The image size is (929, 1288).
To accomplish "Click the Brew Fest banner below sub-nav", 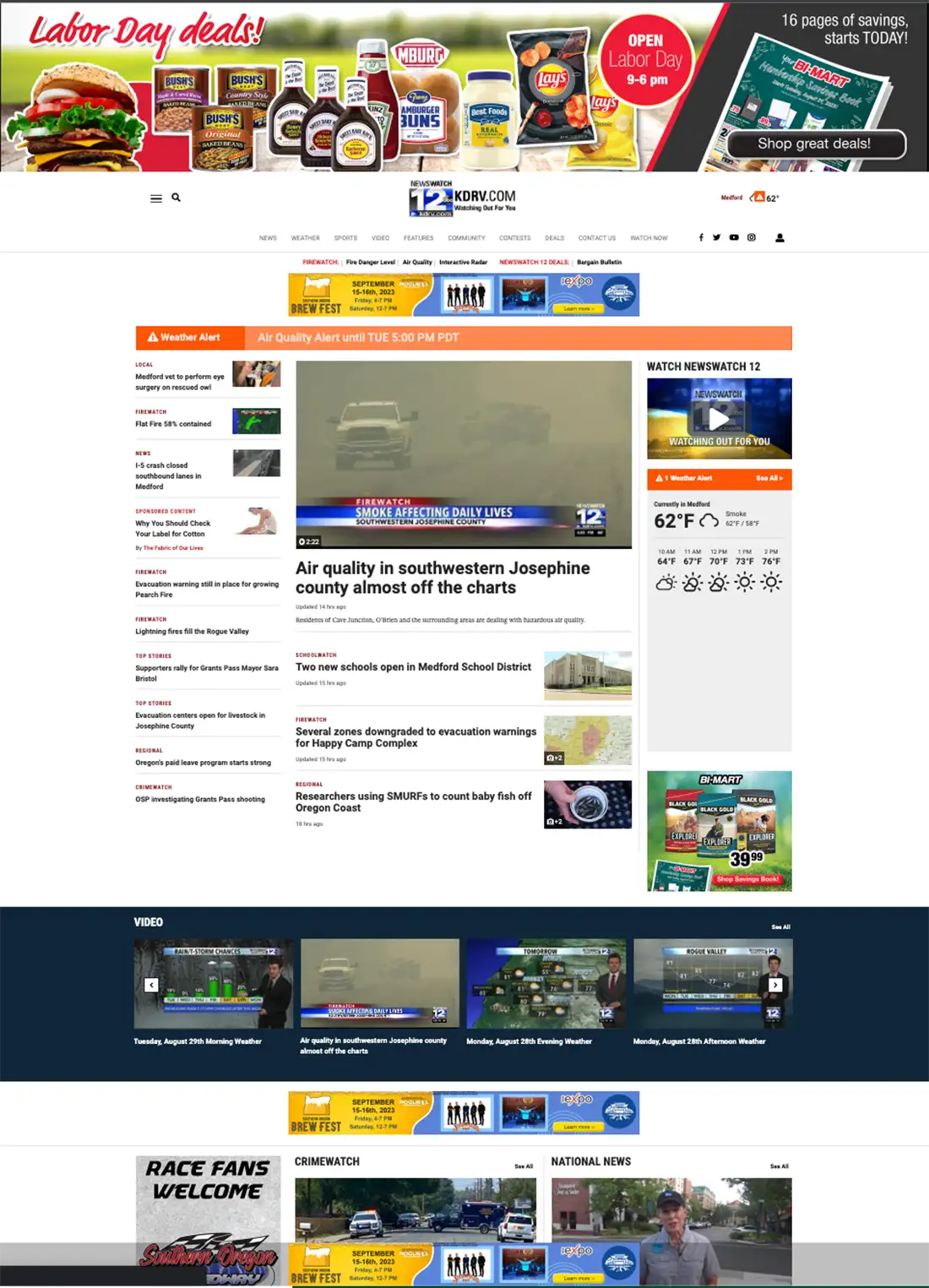I will (464, 295).
